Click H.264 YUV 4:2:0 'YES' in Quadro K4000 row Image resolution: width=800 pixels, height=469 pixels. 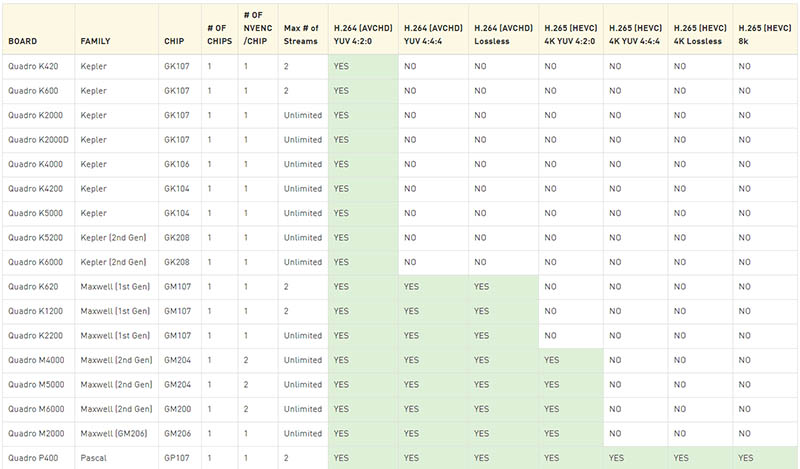341,164
